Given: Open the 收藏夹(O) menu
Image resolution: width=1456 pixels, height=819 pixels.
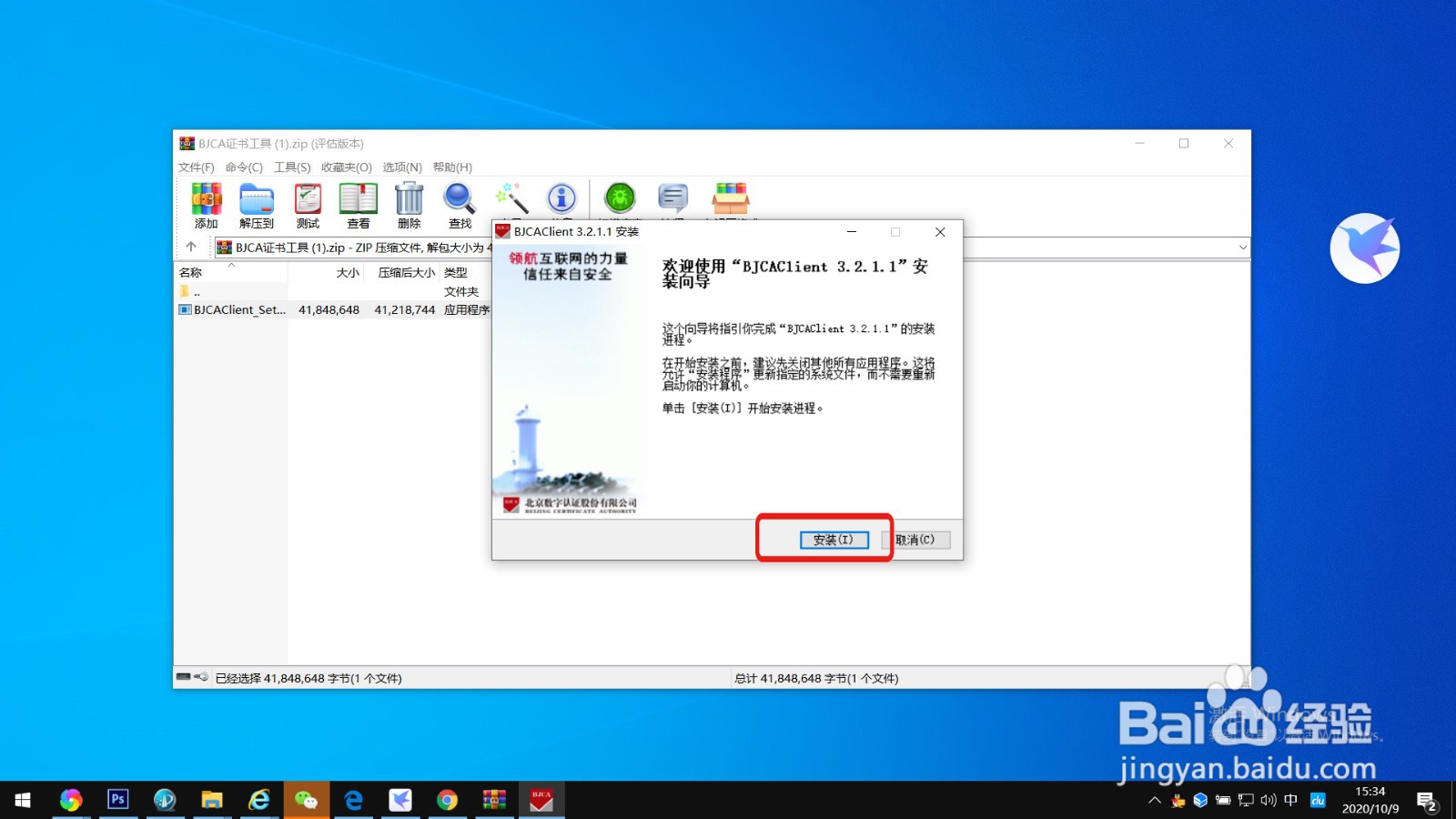Looking at the screenshot, I should 347,167.
